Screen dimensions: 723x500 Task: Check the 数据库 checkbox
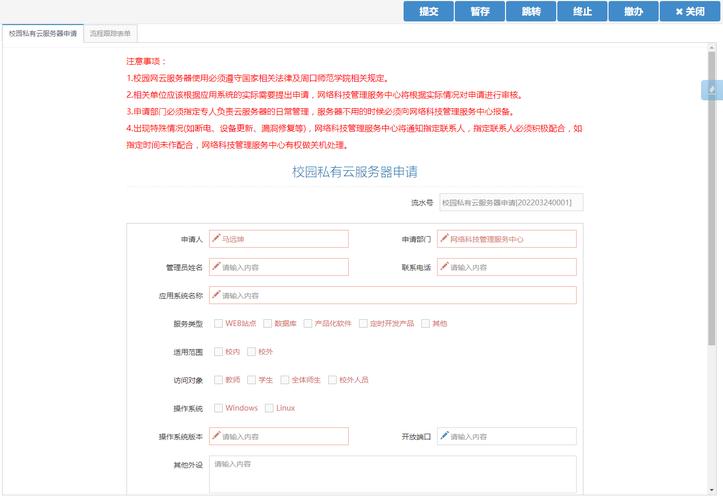267,323
